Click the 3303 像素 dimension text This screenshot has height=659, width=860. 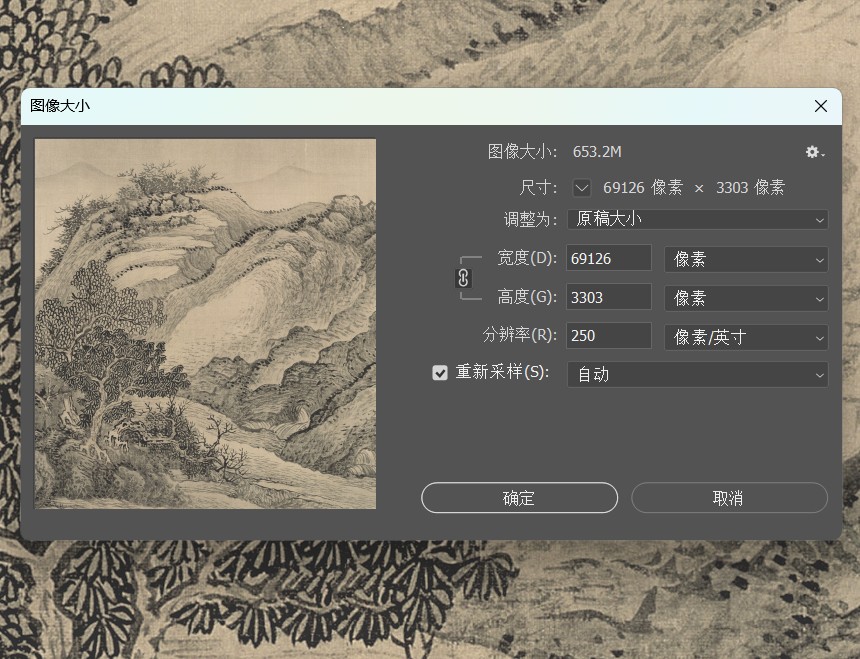750,188
